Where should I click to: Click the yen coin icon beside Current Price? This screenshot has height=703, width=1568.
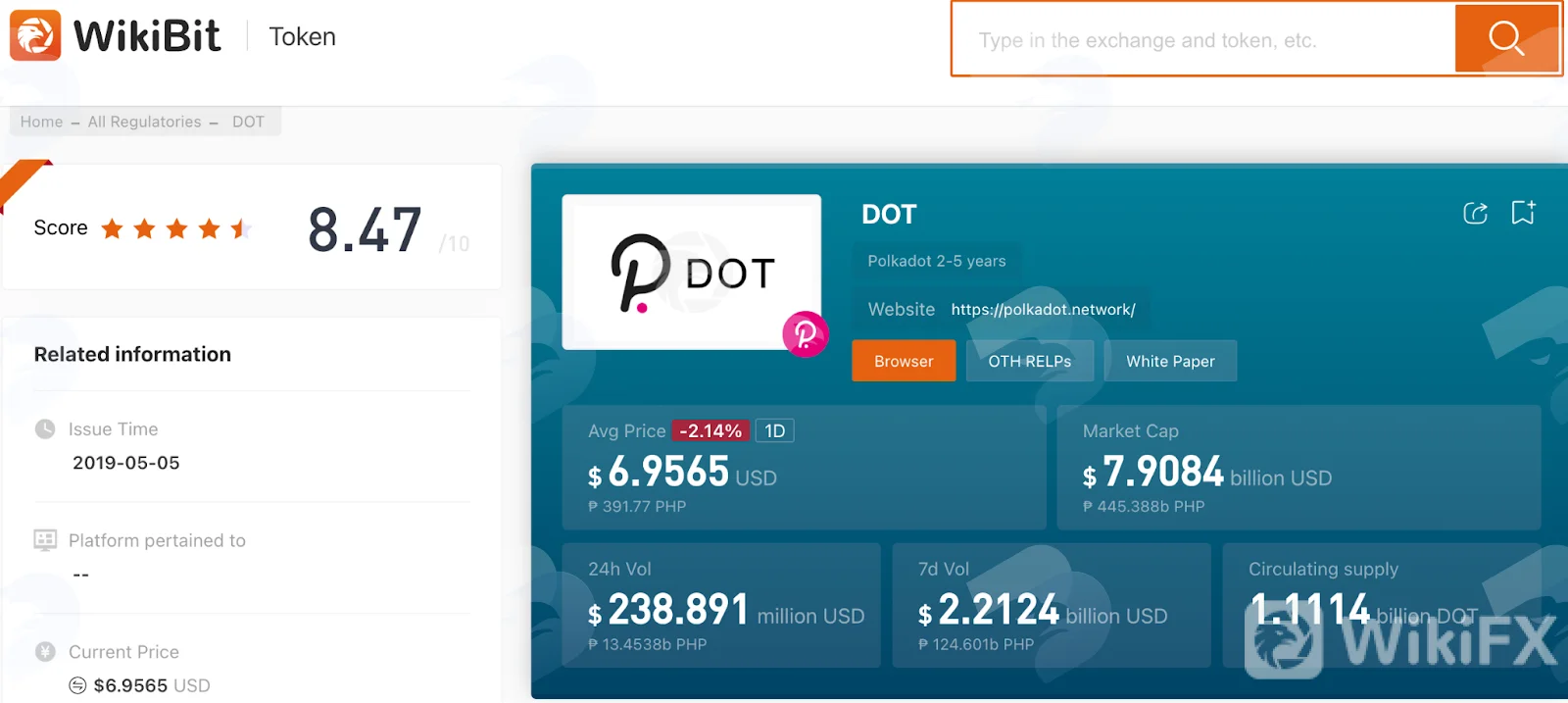click(45, 651)
